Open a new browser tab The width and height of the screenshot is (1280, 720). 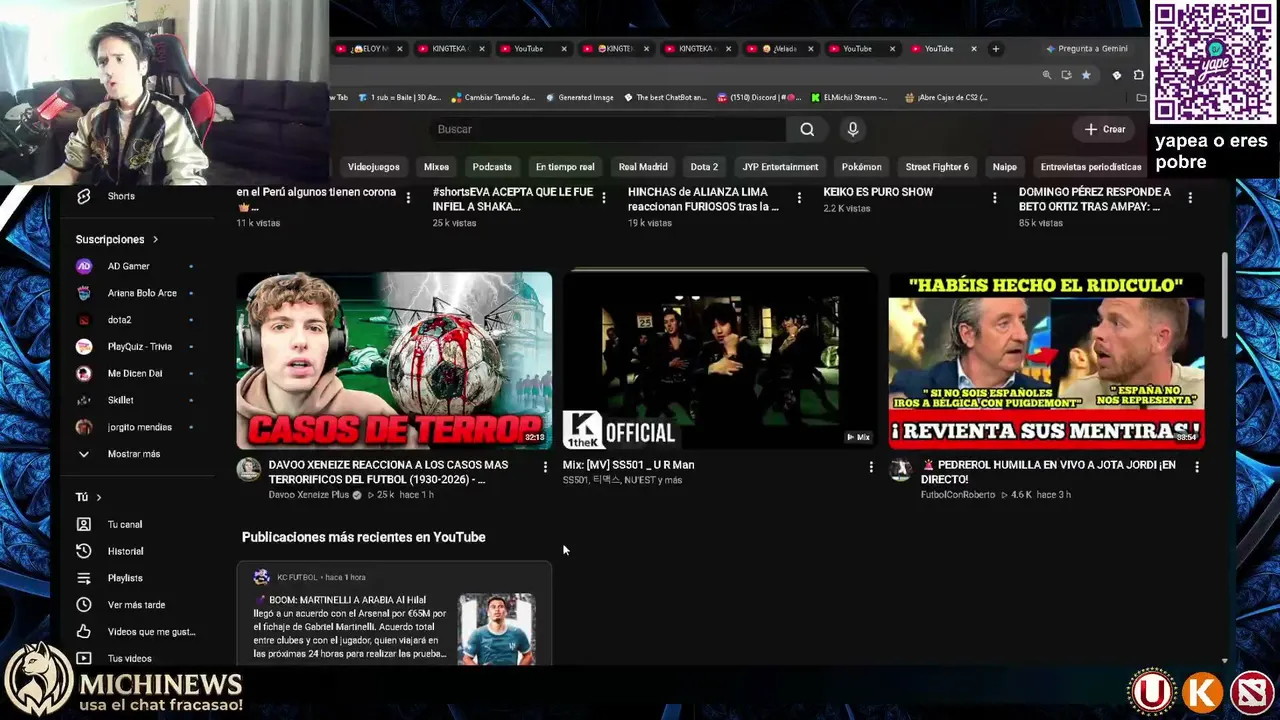point(995,49)
